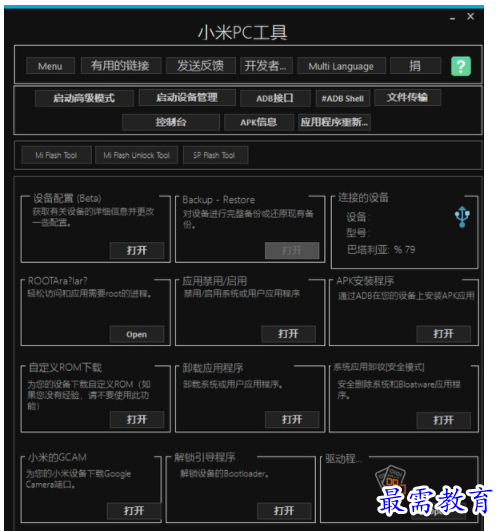Viewport: 501px width, 532px height.
Task: Click 打开 under 应用禁用/启用
Action: (288, 334)
